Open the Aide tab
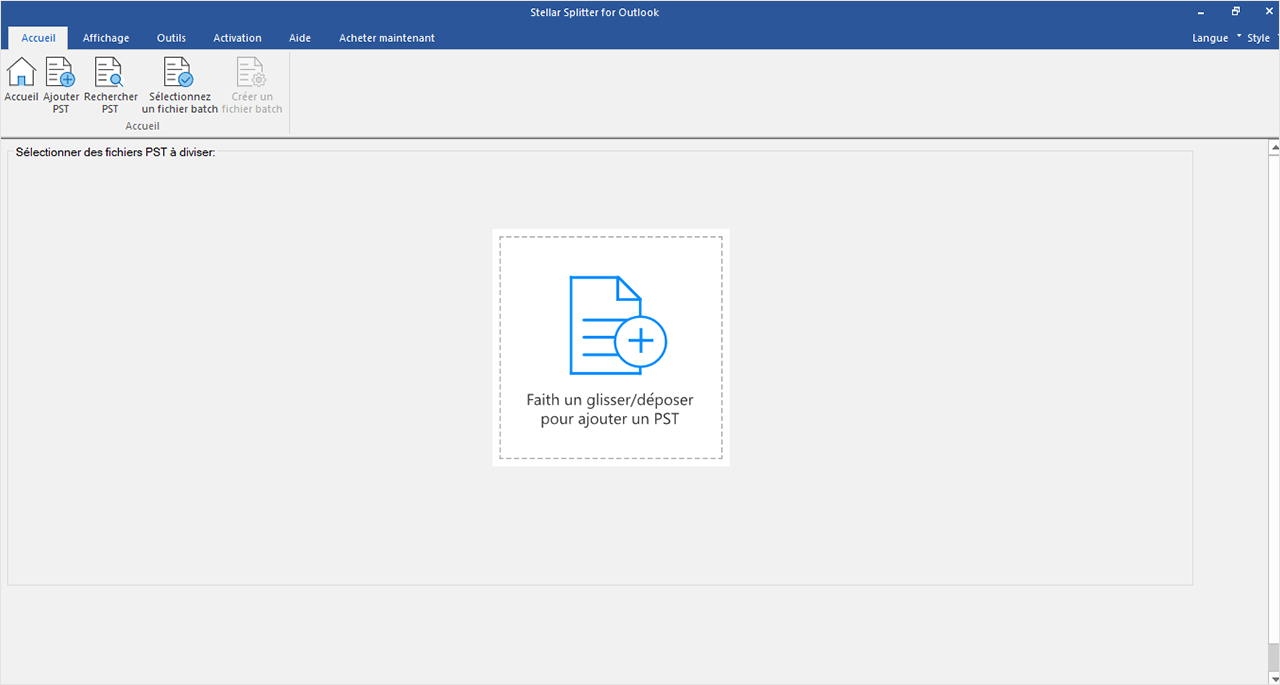The height and width of the screenshot is (685, 1280). [x=300, y=38]
